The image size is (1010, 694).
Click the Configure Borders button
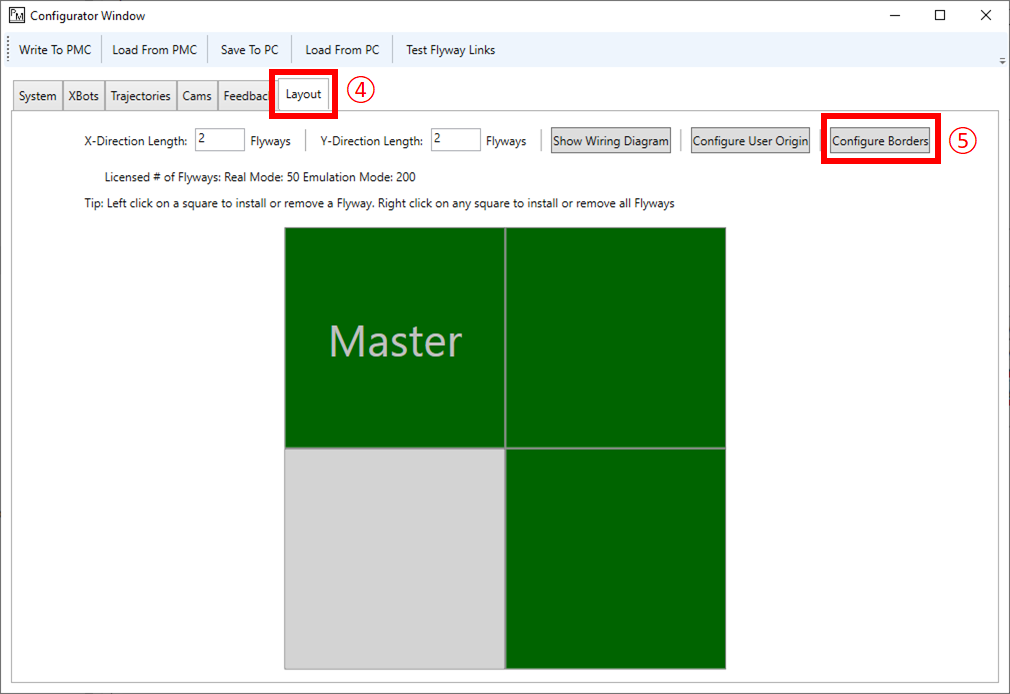click(x=879, y=140)
